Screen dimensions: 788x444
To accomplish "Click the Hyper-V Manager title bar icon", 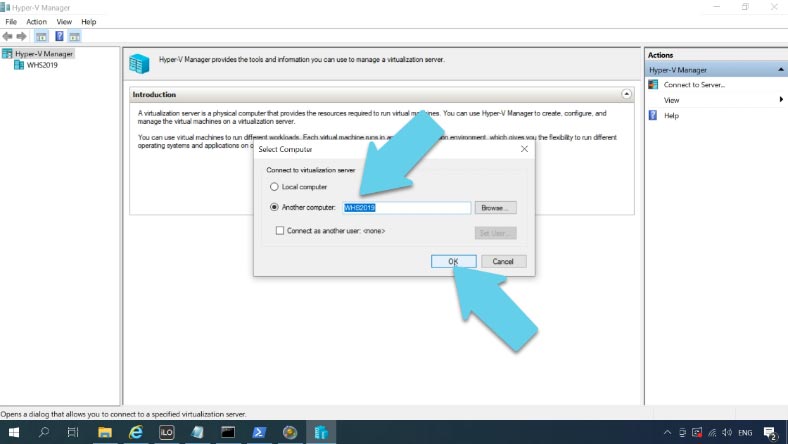I will pos(5,7).
